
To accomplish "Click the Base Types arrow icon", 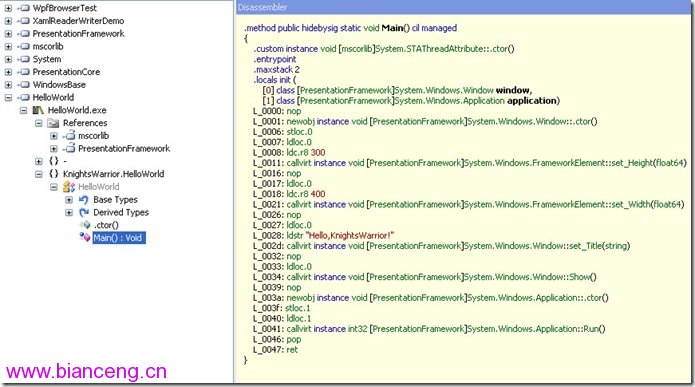I will [84, 200].
